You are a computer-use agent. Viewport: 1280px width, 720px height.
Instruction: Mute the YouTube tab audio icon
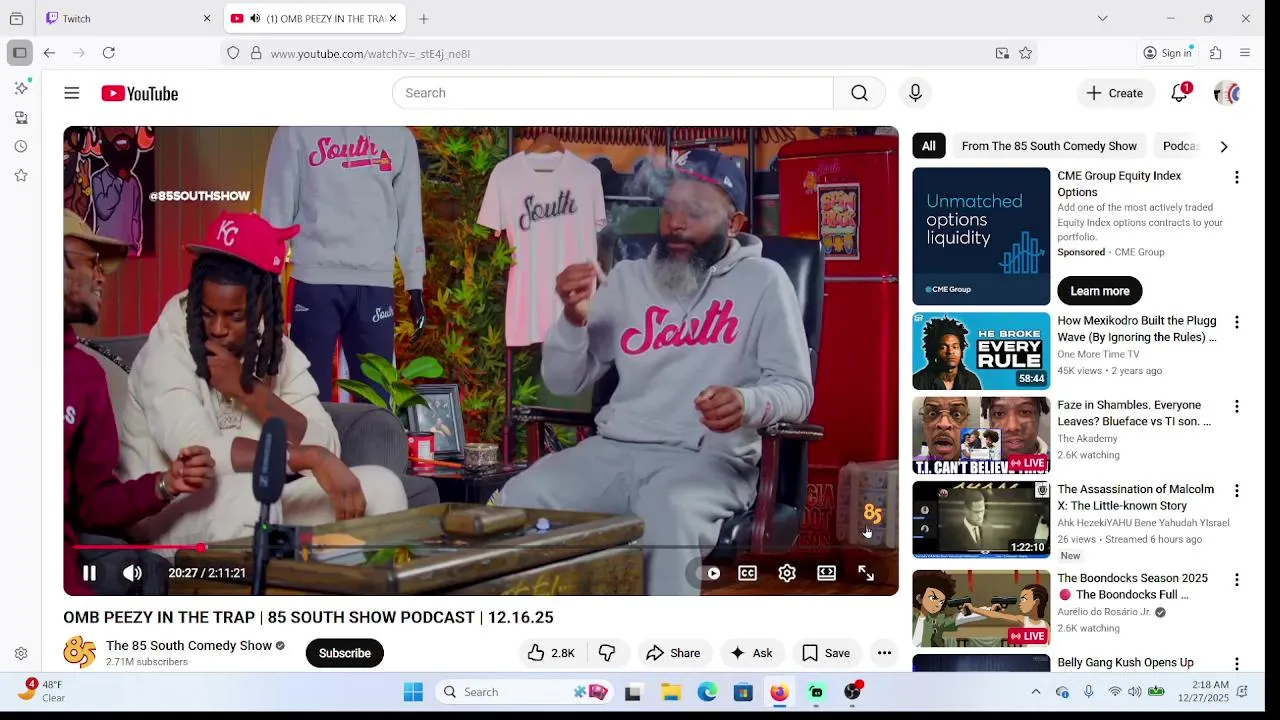pyautogui.click(x=255, y=18)
